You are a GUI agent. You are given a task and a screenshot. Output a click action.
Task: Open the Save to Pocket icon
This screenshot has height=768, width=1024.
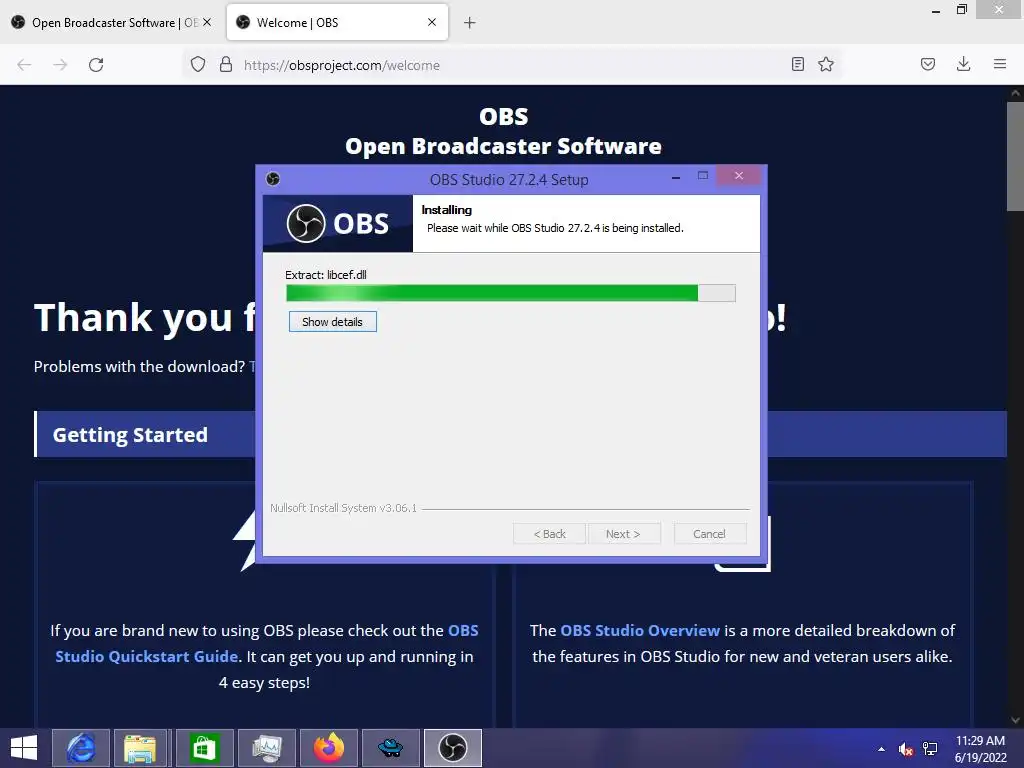[x=928, y=64]
